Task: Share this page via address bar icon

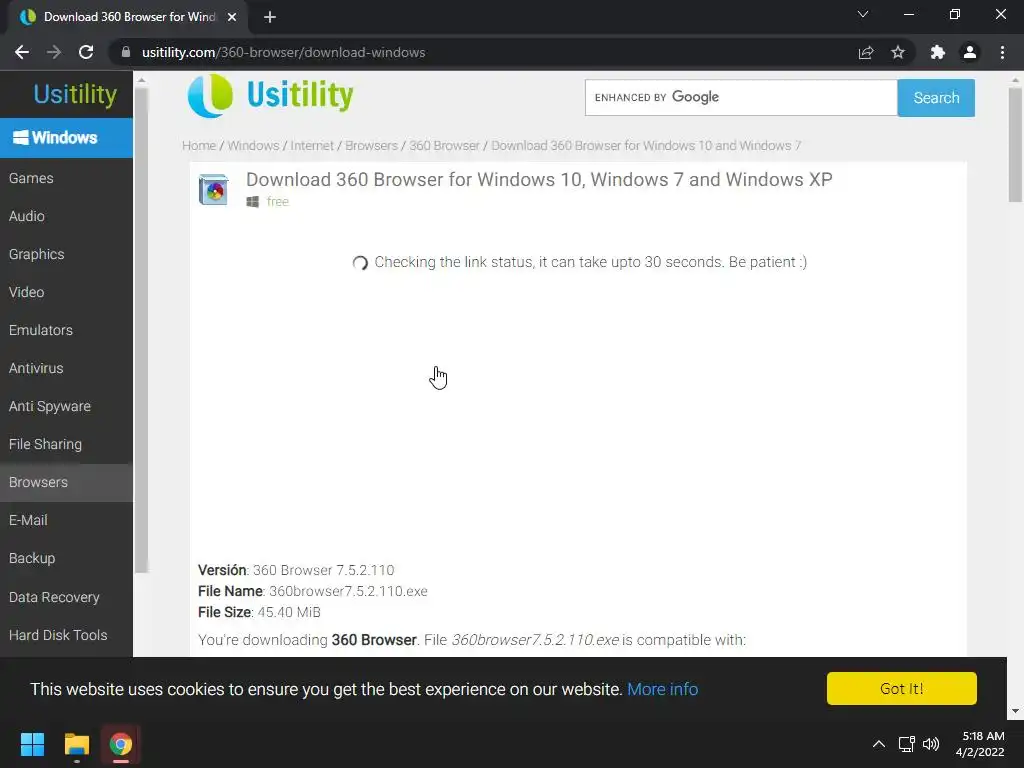Action: 866,52
